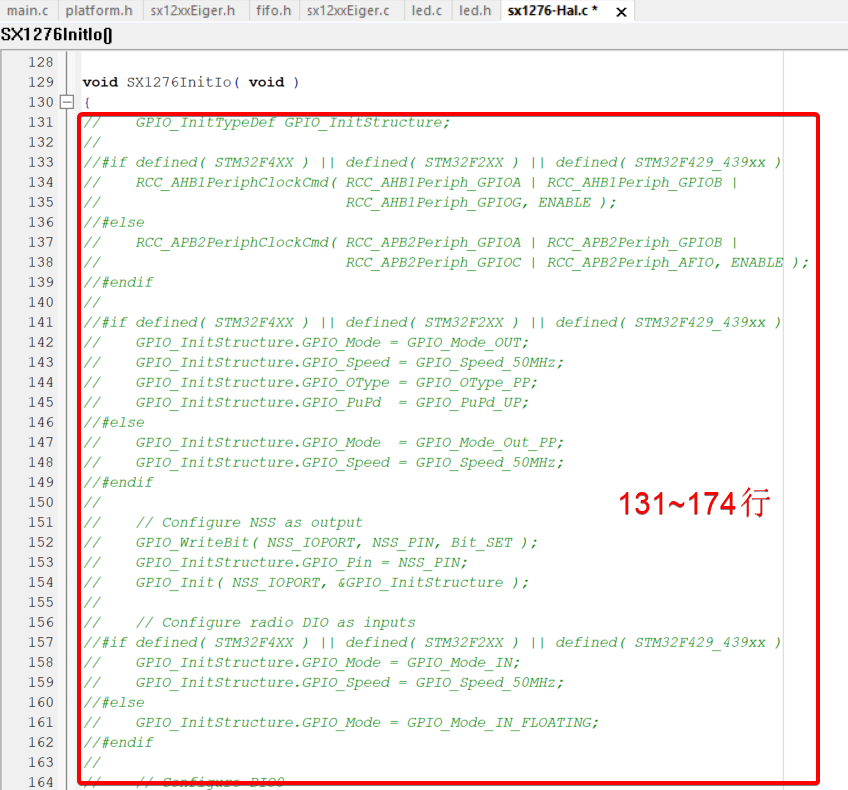Place cursor on 'void SX1276InitIo( void )' line
Viewport: 848px width, 790px height.
tap(190, 82)
